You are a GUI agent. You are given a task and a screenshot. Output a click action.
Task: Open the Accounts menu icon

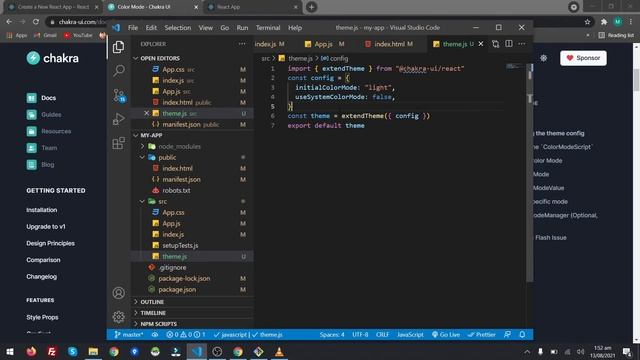click(x=119, y=293)
